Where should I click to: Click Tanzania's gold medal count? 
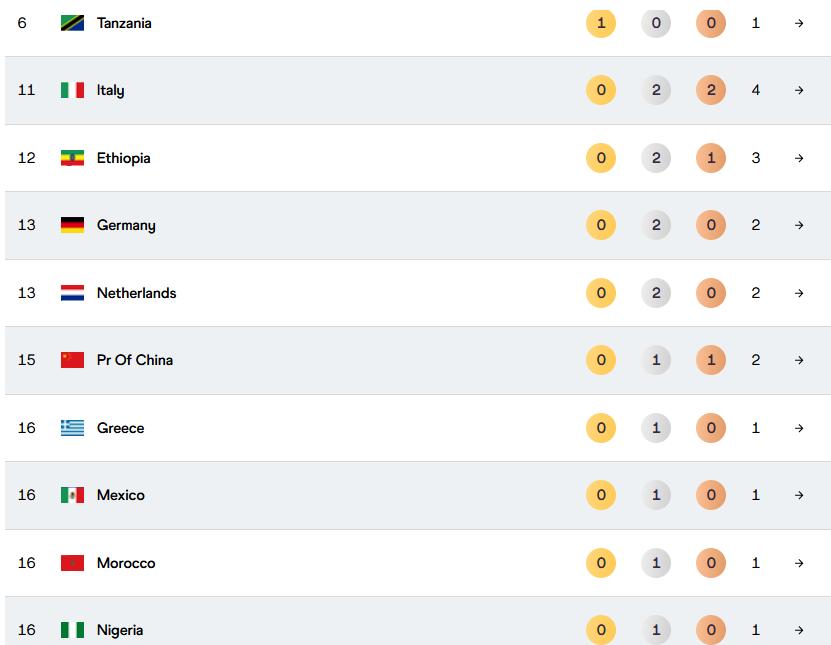pos(601,23)
